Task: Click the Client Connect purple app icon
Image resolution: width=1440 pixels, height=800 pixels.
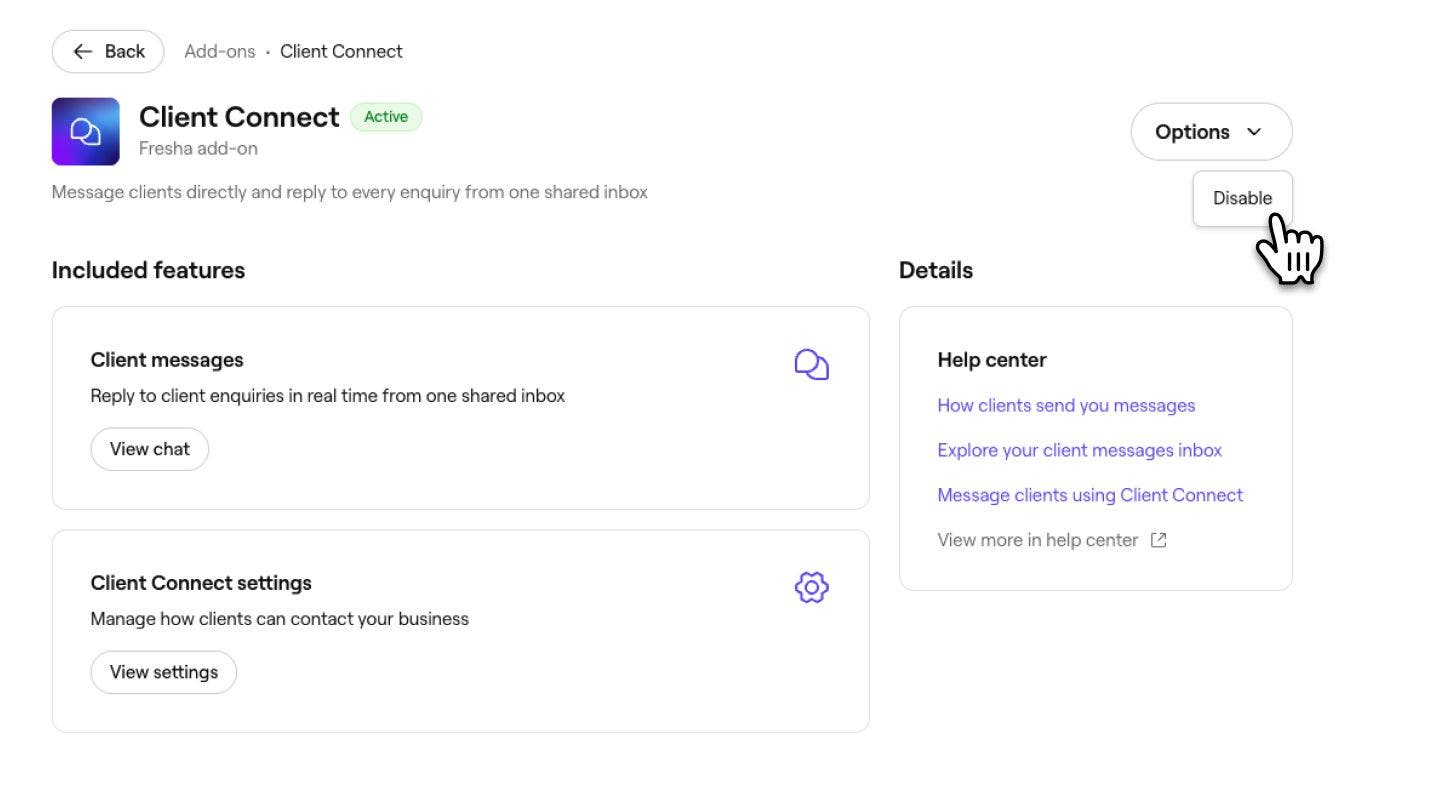Action: click(x=86, y=131)
